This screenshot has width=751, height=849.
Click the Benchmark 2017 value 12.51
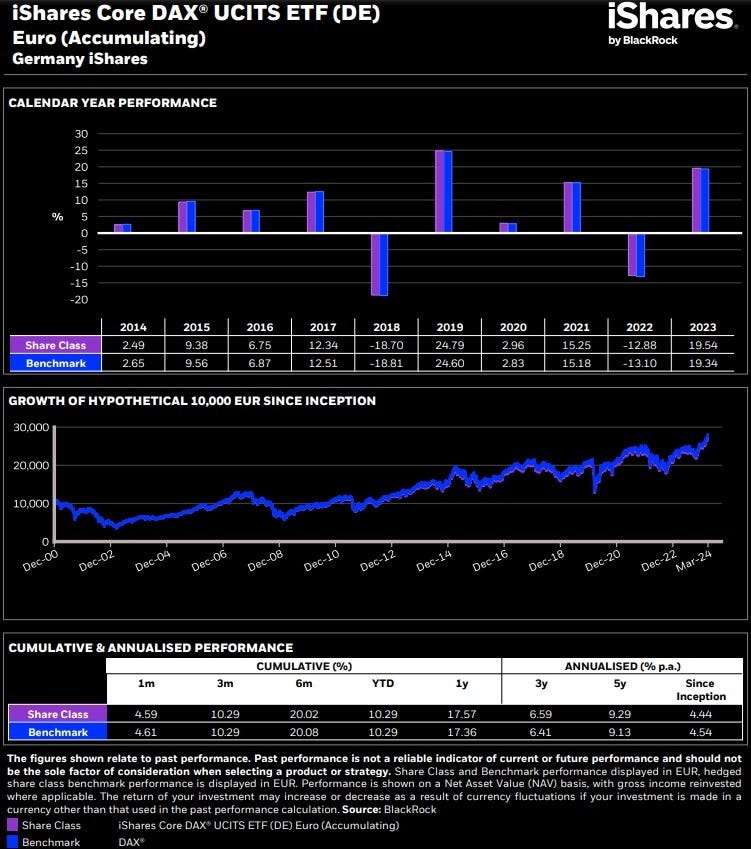coord(323,363)
